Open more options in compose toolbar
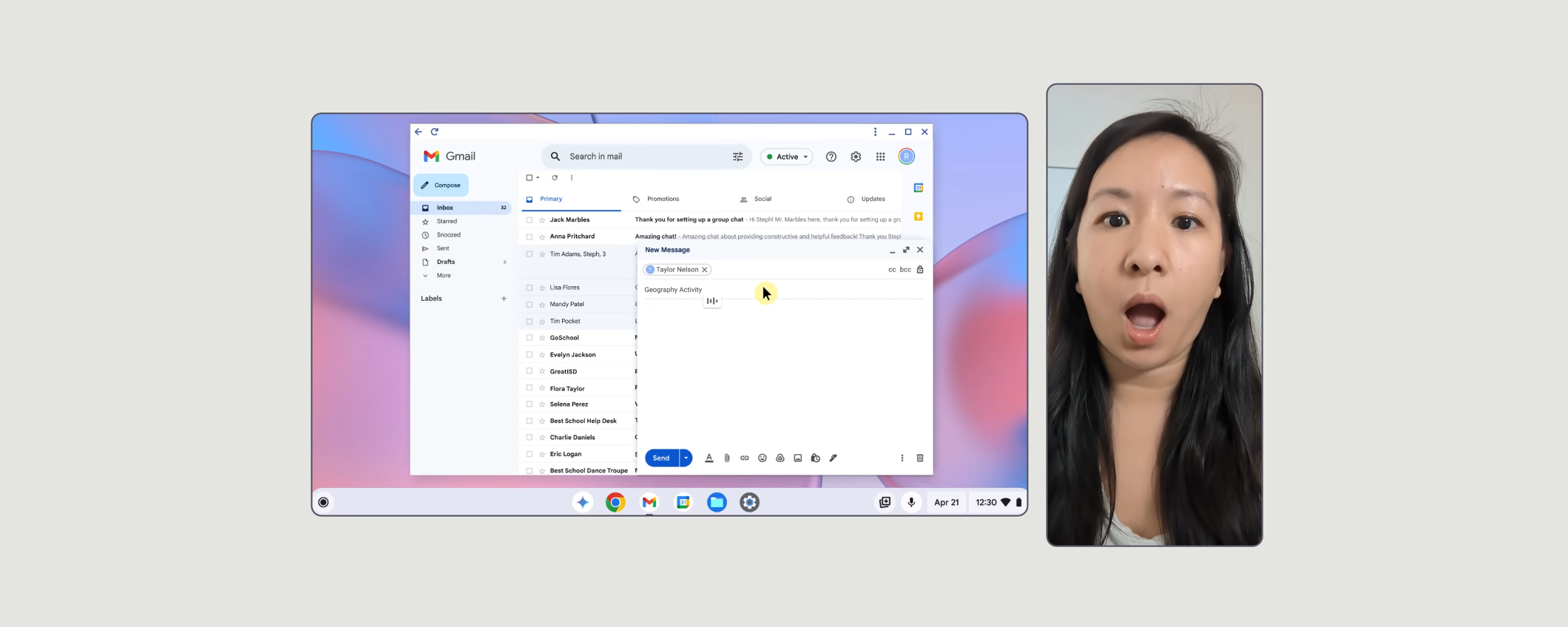 click(902, 458)
